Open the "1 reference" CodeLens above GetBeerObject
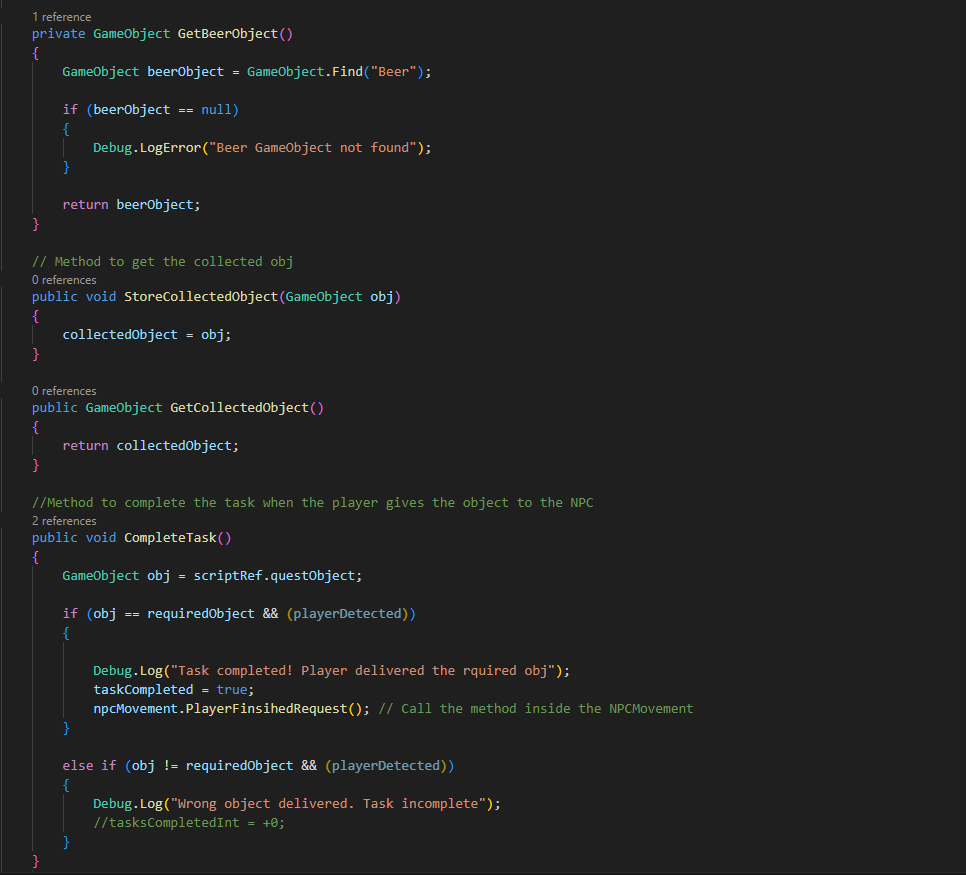This screenshot has width=966, height=875. tap(62, 17)
